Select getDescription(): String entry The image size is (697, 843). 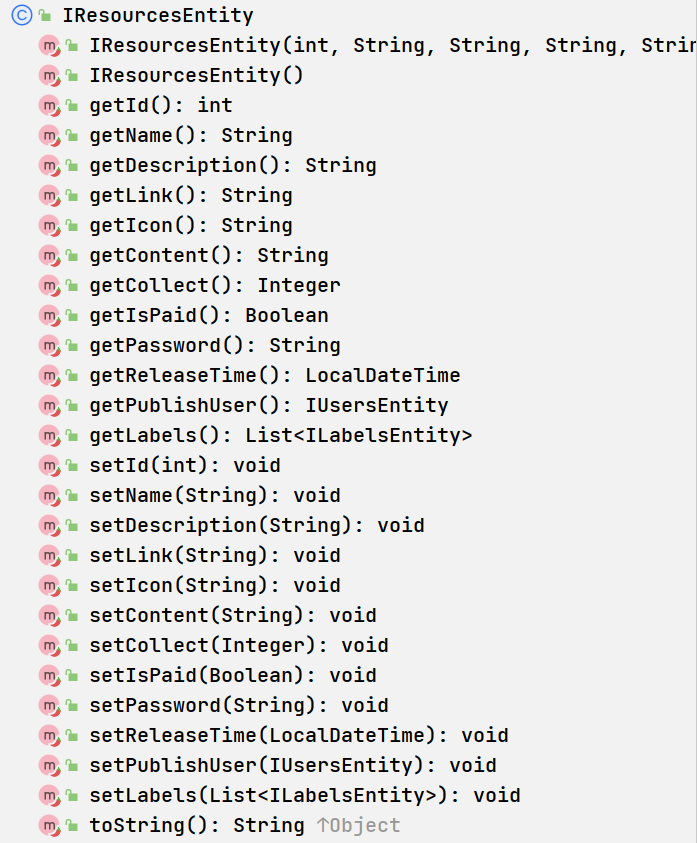233,166
